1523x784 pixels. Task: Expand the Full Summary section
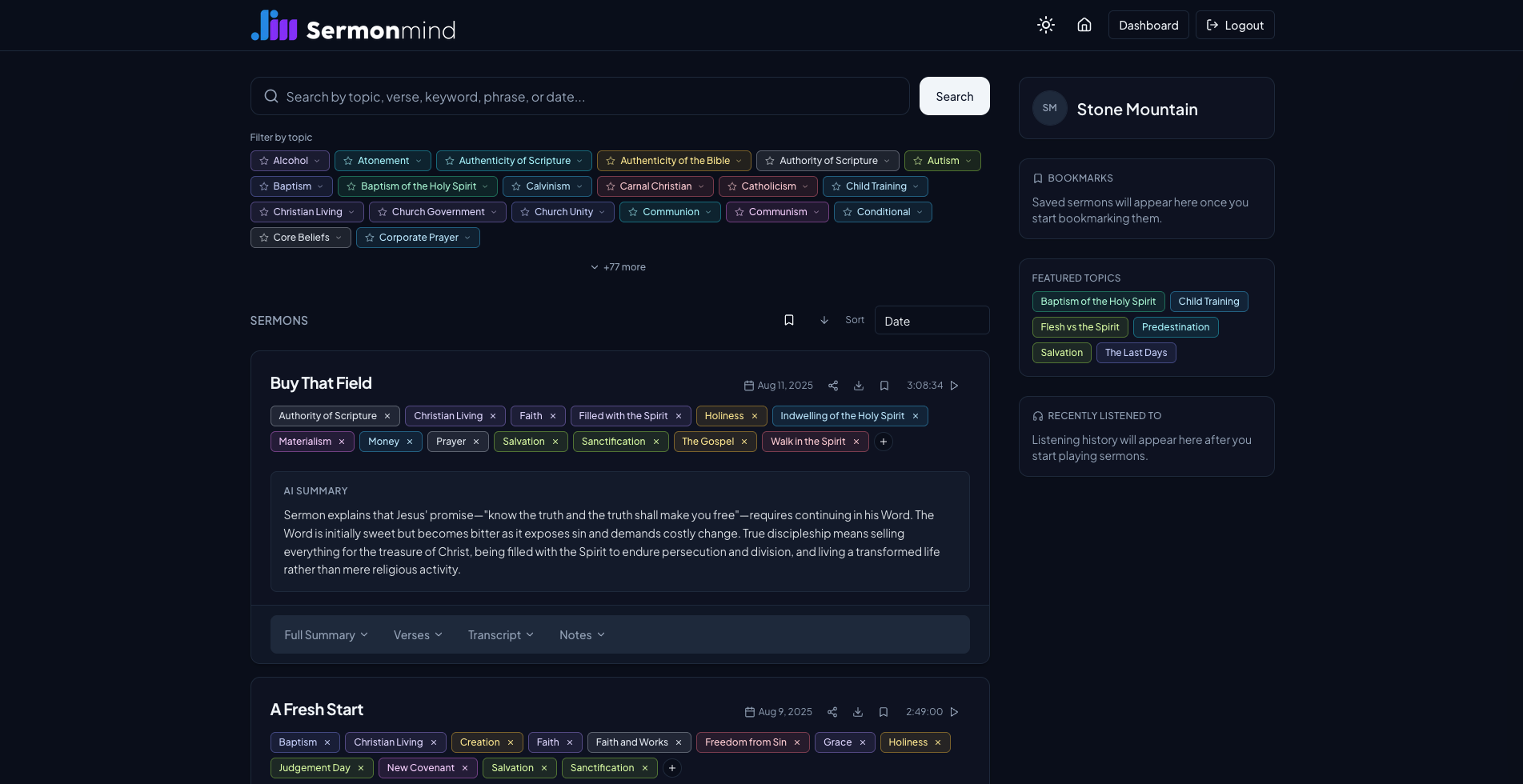326,634
